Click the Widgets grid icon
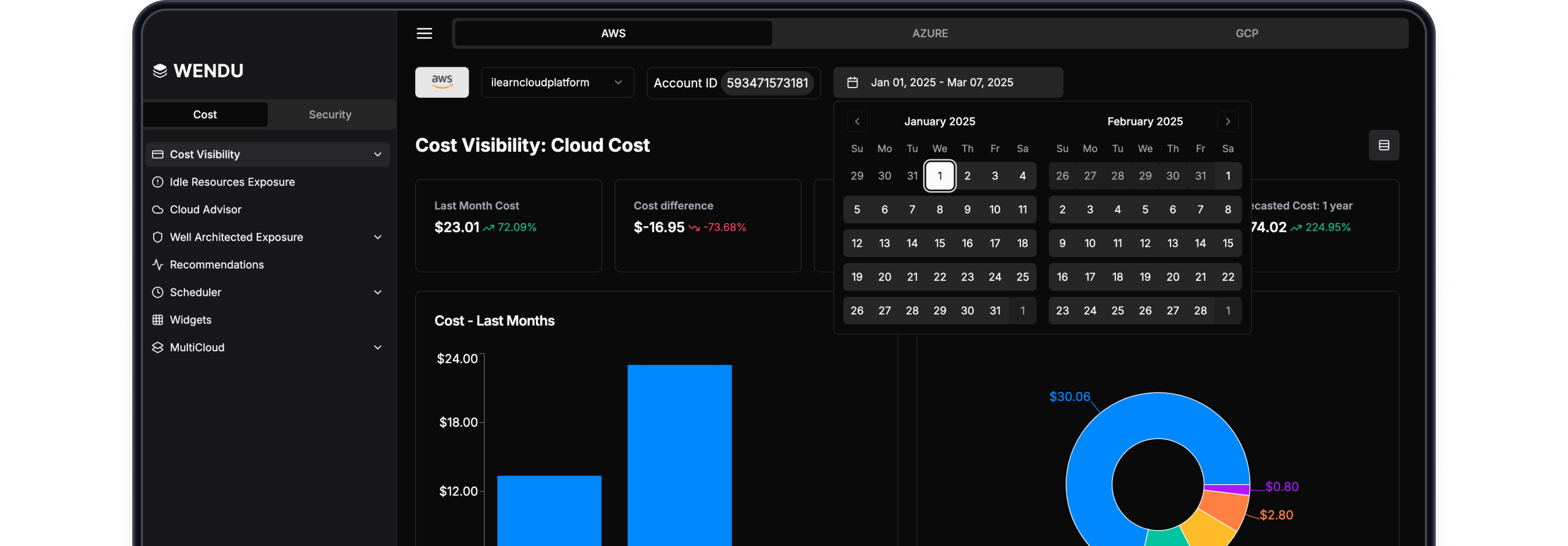1568x546 pixels. pos(157,320)
